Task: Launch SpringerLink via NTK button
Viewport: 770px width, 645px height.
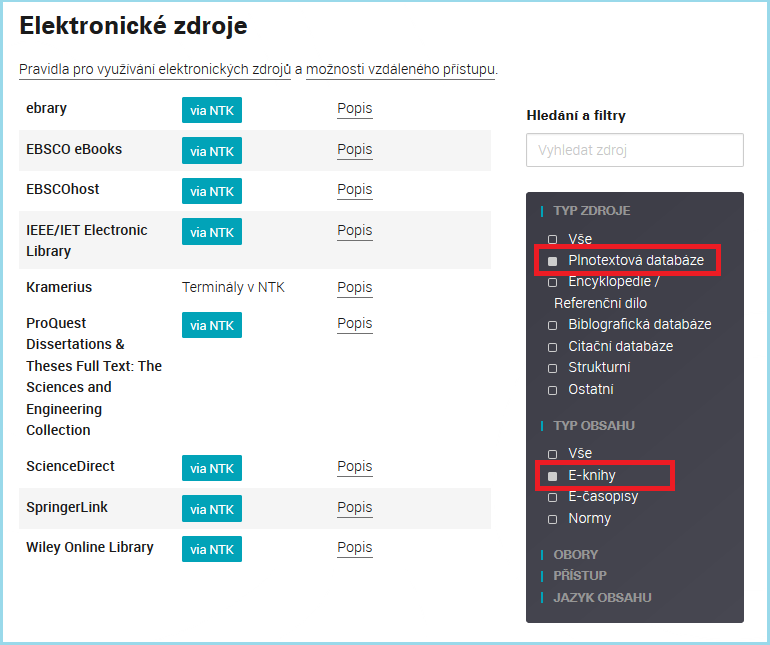Action: (211, 509)
